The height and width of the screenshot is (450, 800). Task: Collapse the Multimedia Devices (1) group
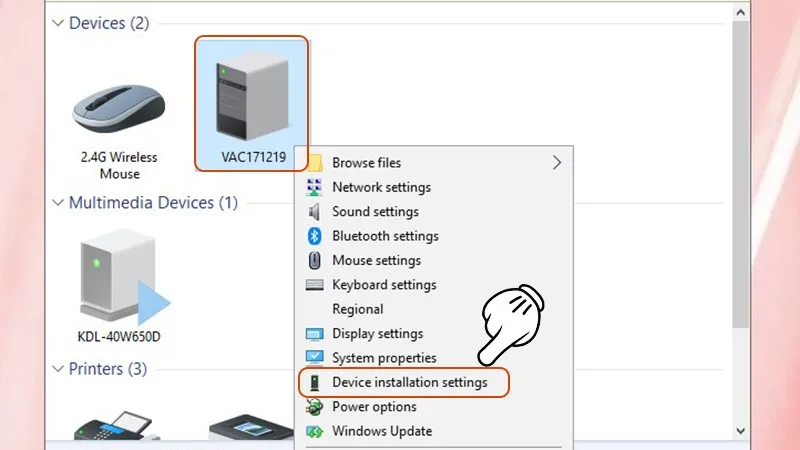click(57, 203)
